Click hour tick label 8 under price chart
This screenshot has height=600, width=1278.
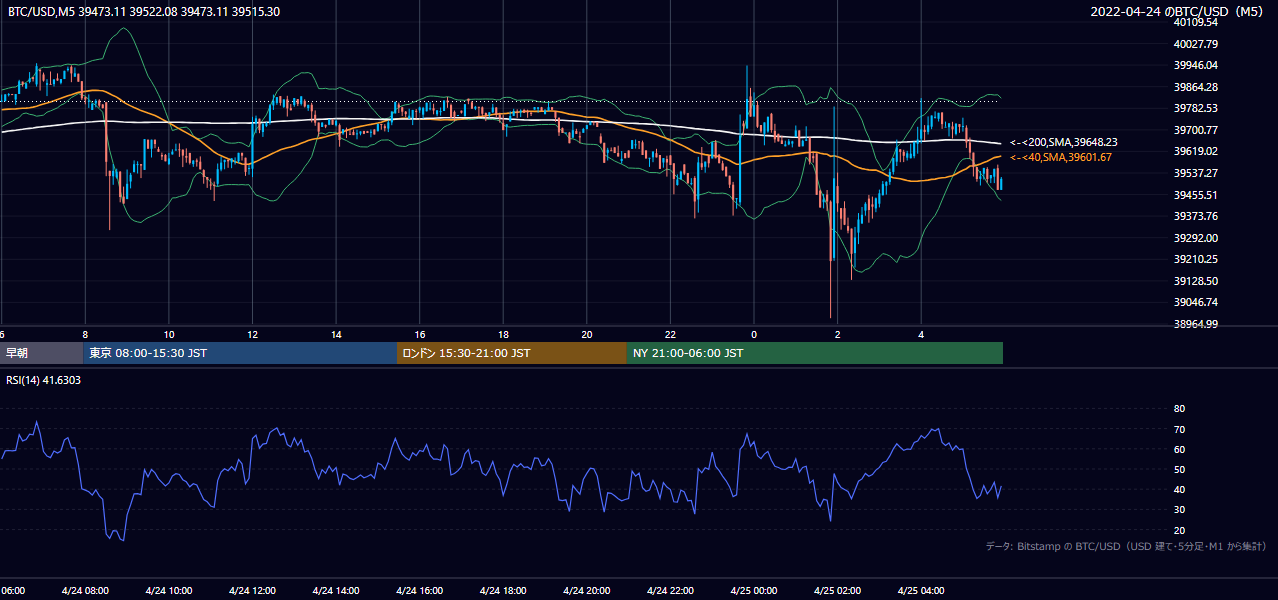tap(85, 334)
